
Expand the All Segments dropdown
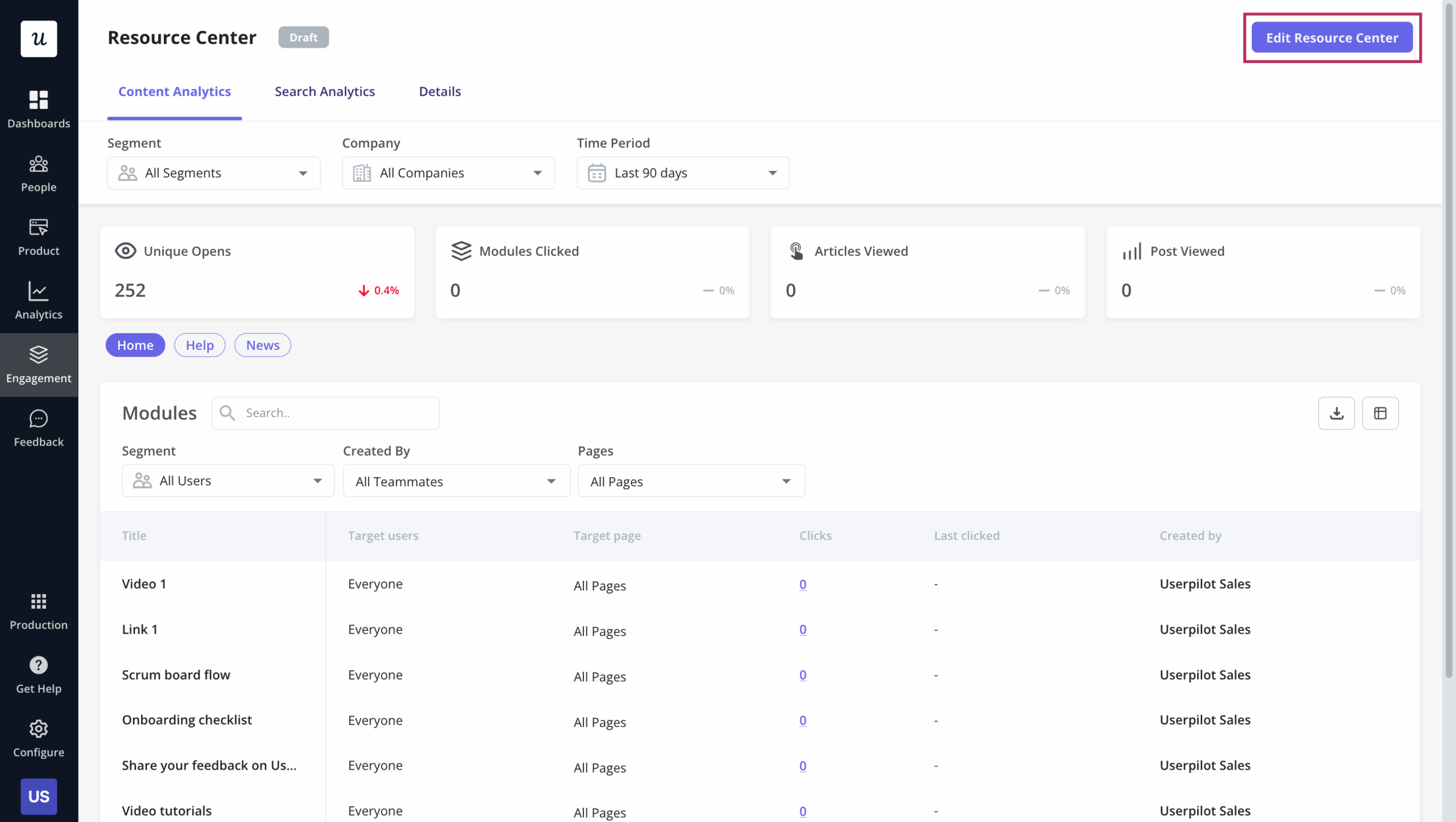coord(213,173)
